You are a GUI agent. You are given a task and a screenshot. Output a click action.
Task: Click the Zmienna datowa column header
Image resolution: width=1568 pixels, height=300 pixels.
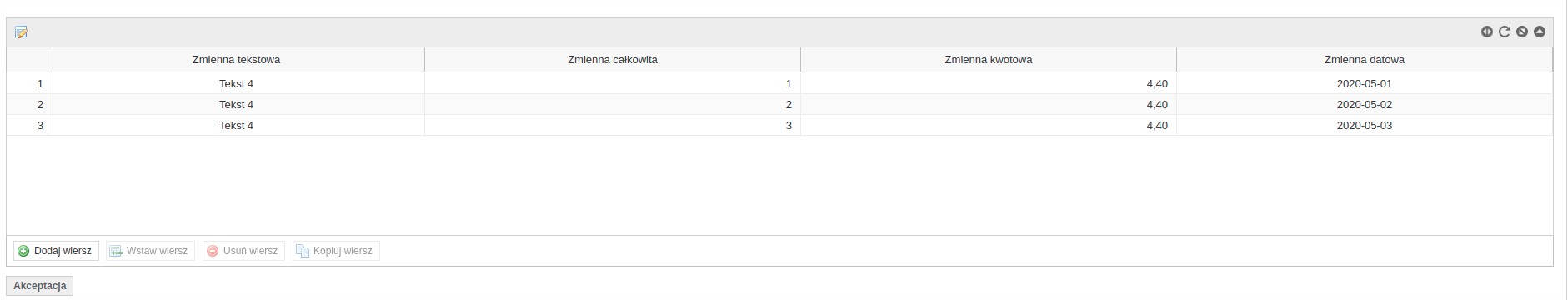tap(1365, 60)
